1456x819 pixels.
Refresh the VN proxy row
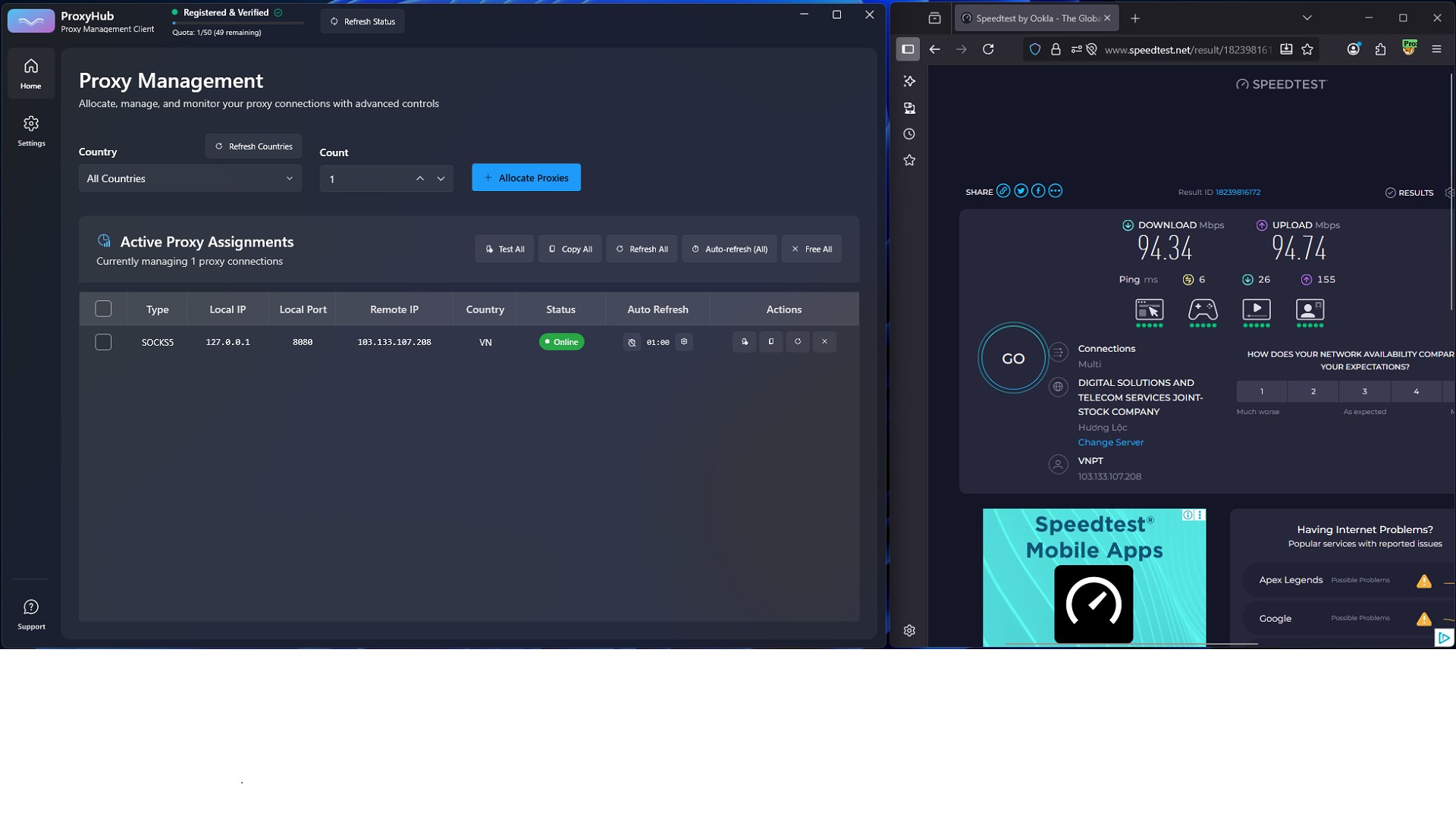pos(798,342)
